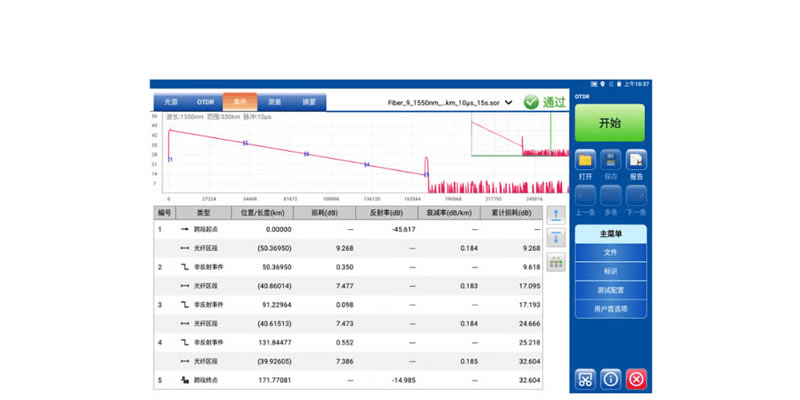Click the up arrow event navigation icon
Viewport: 800px width, 400px height.
tap(557, 216)
